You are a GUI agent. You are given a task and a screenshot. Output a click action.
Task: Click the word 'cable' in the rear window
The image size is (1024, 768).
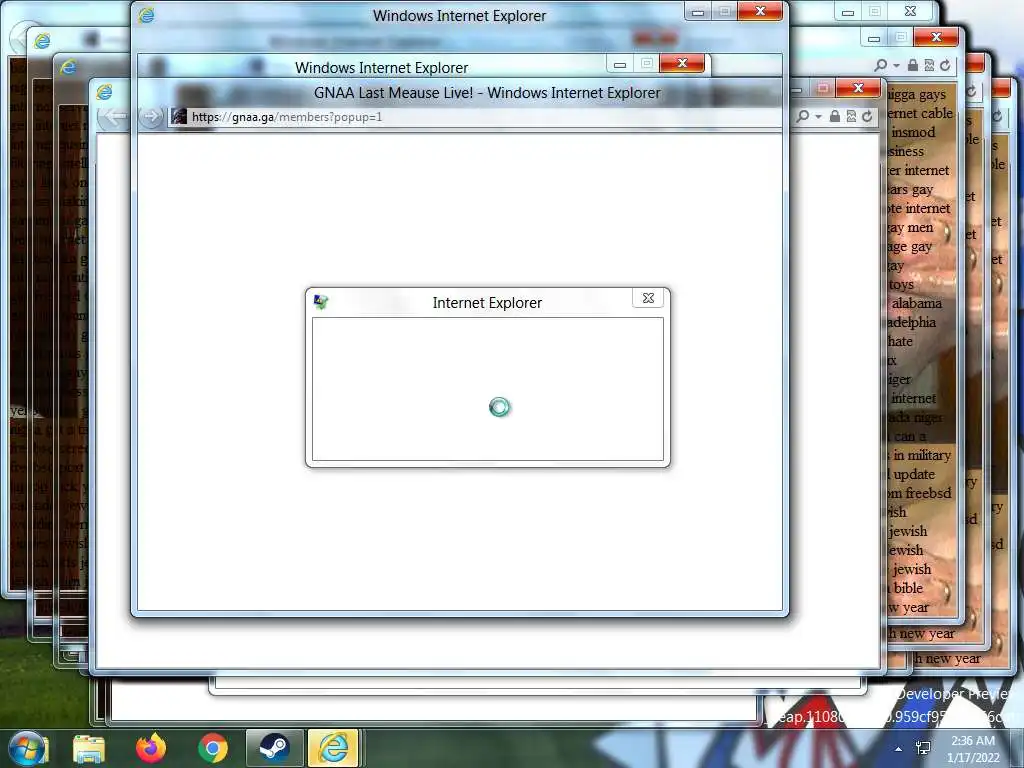[936, 113]
